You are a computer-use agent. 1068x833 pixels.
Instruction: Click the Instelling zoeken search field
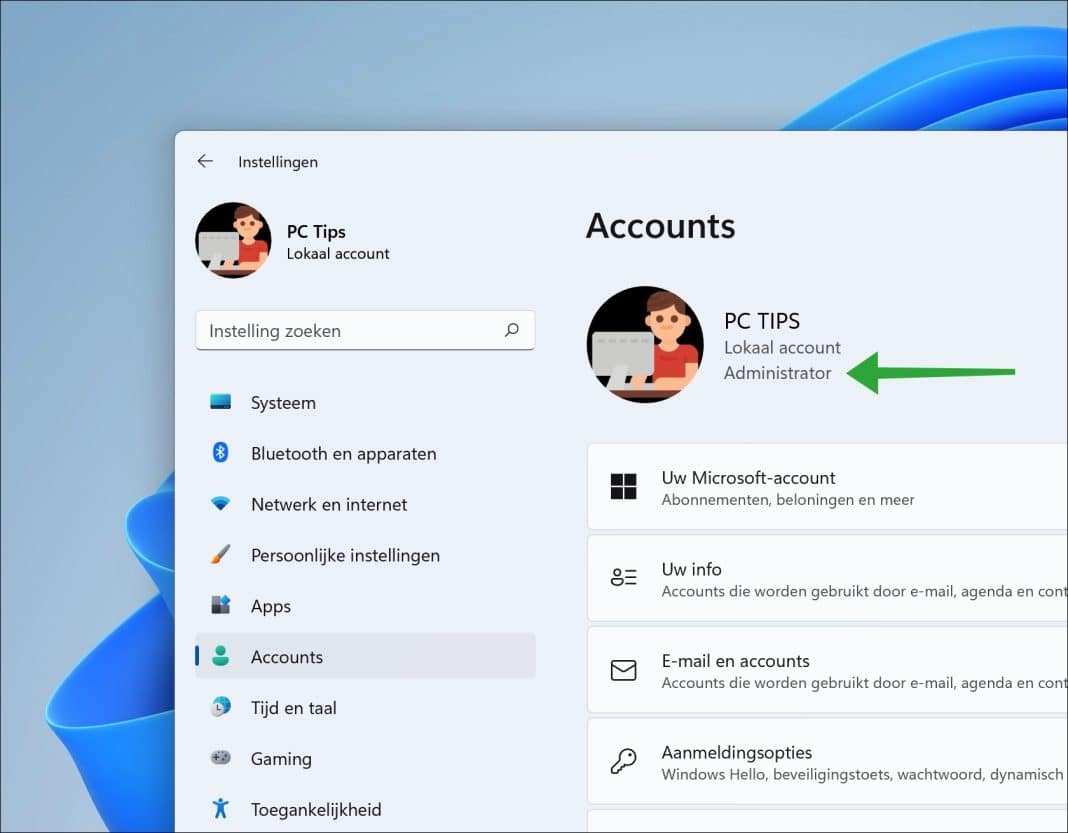[365, 330]
